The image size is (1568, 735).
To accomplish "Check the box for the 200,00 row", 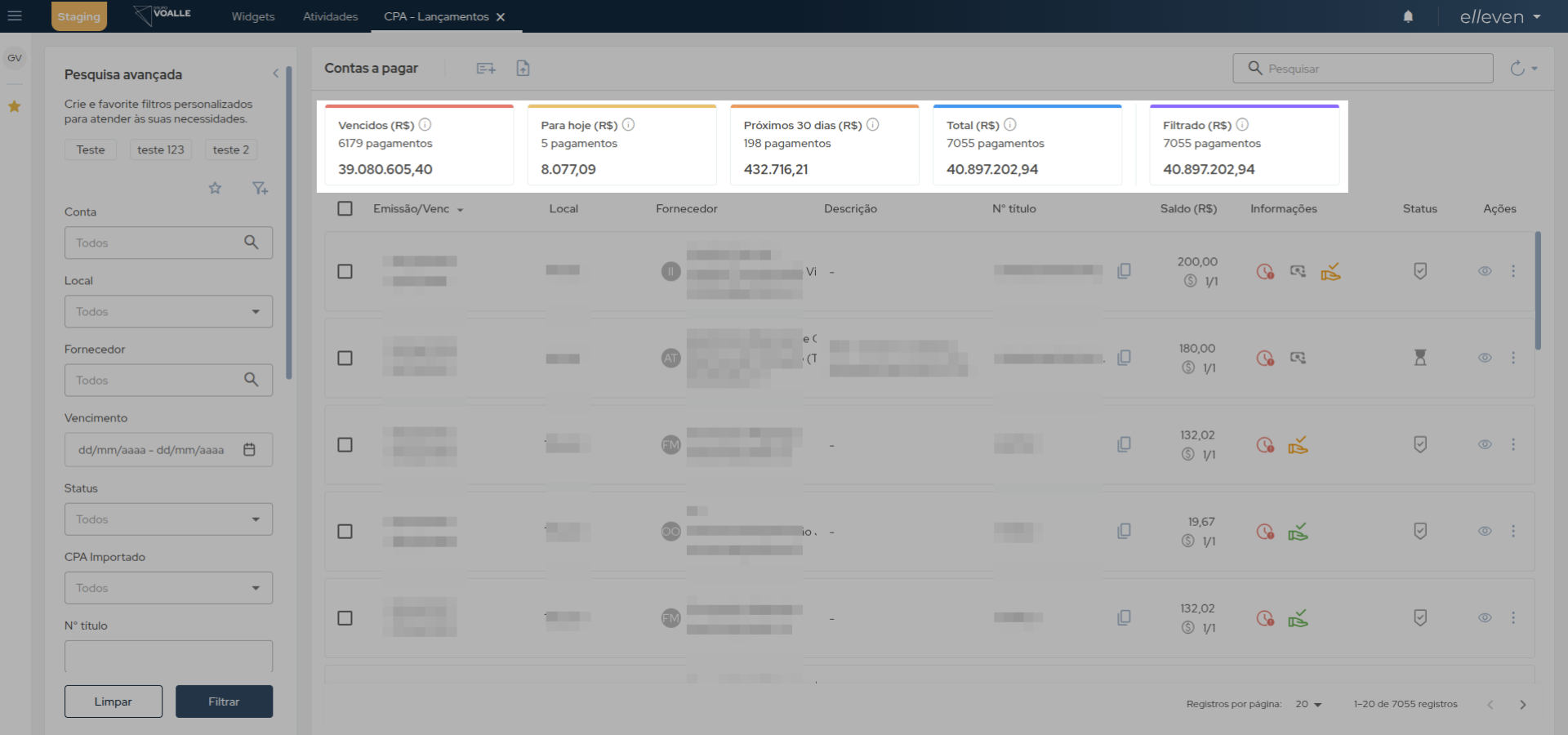I will (x=345, y=271).
